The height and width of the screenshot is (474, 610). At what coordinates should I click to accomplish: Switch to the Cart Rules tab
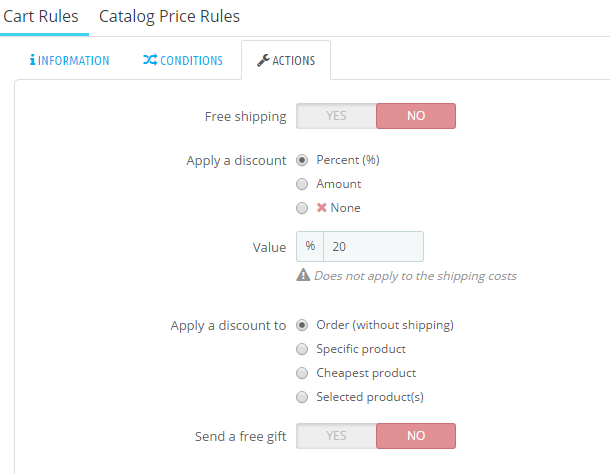[41, 16]
